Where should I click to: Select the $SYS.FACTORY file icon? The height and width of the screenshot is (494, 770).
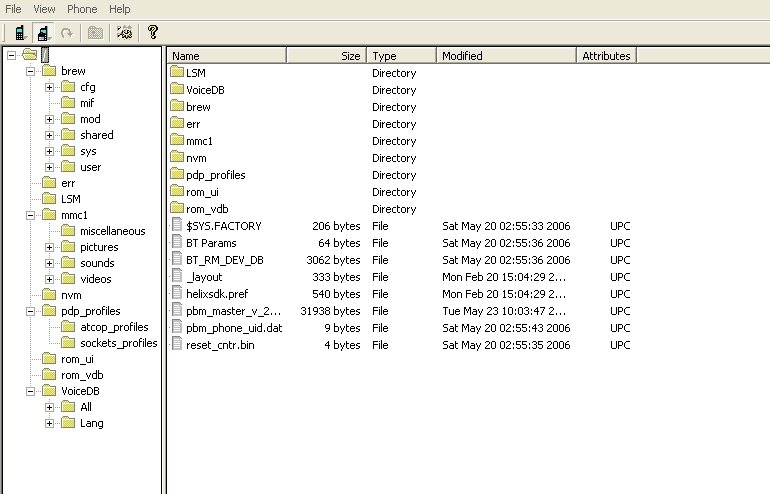(177, 226)
